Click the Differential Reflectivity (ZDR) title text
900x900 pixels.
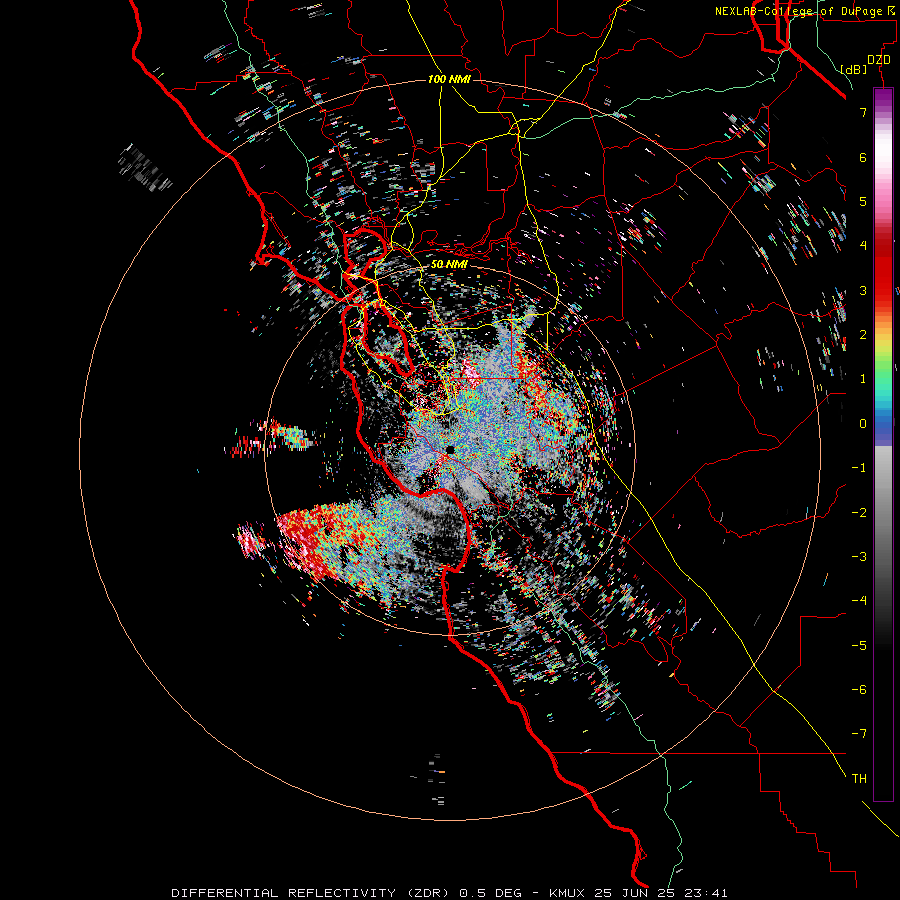click(x=313, y=893)
